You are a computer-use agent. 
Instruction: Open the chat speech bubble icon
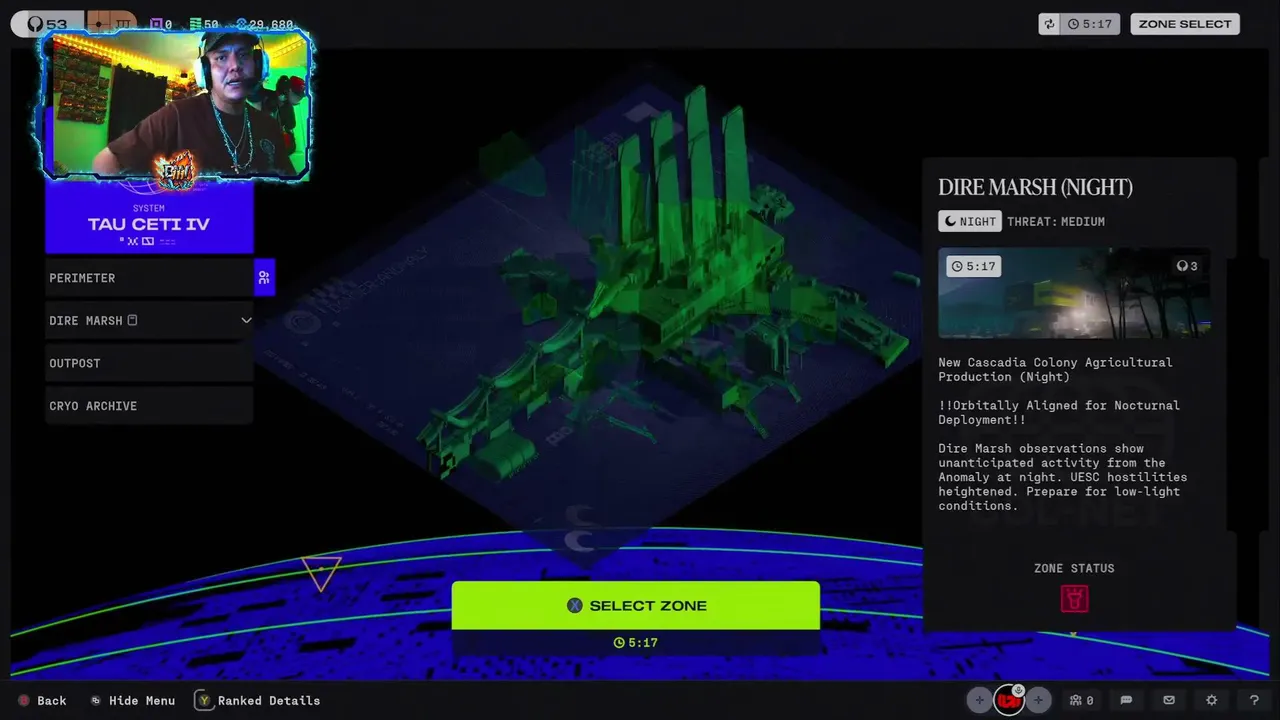click(x=1126, y=701)
